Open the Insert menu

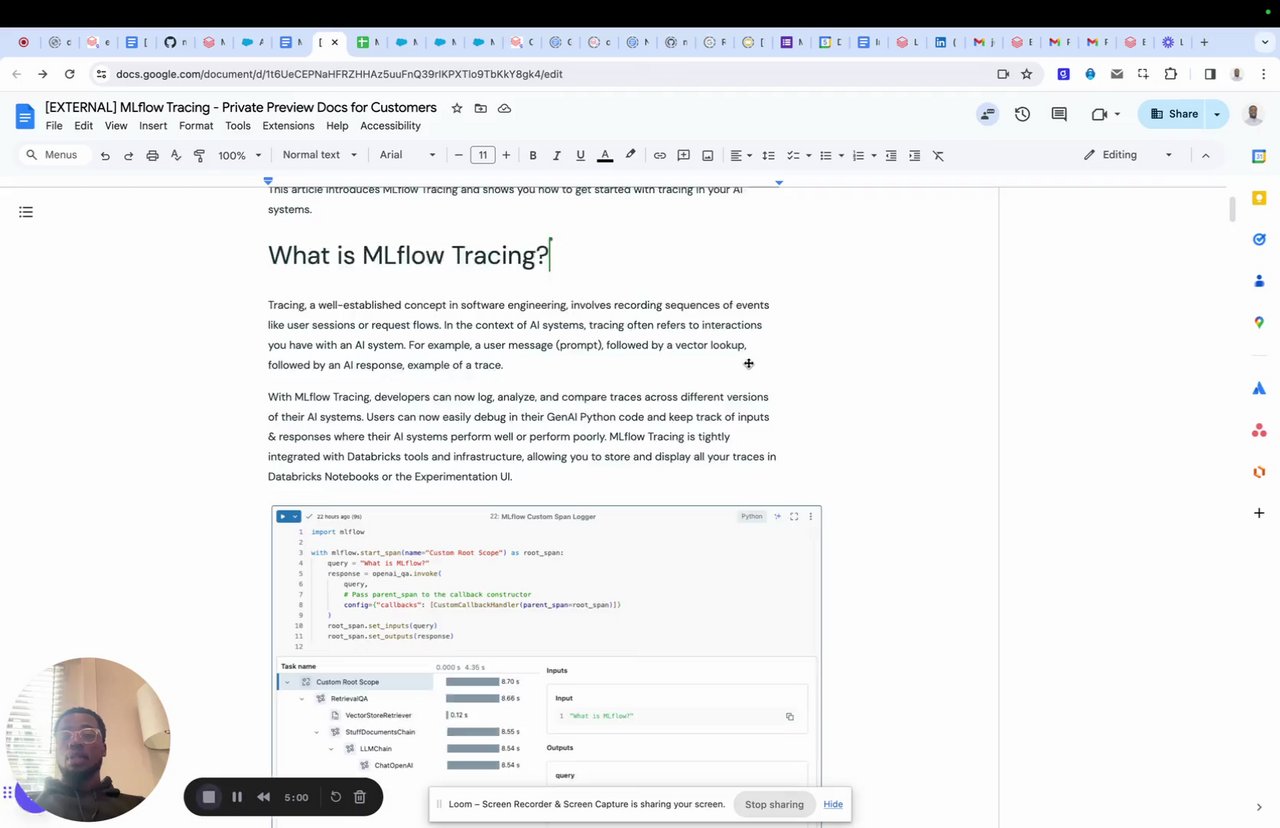[153, 126]
